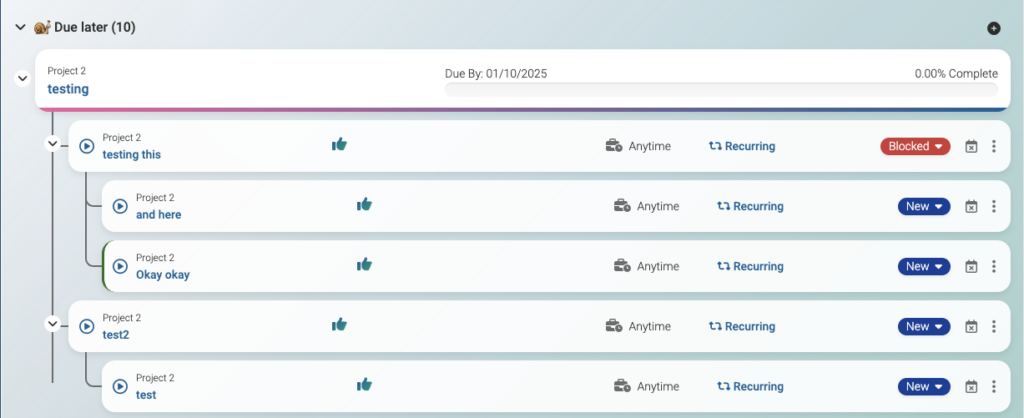Open the Blocked status dropdown
1024x418 pixels.
pyautogui.click(x=916, y=146)
